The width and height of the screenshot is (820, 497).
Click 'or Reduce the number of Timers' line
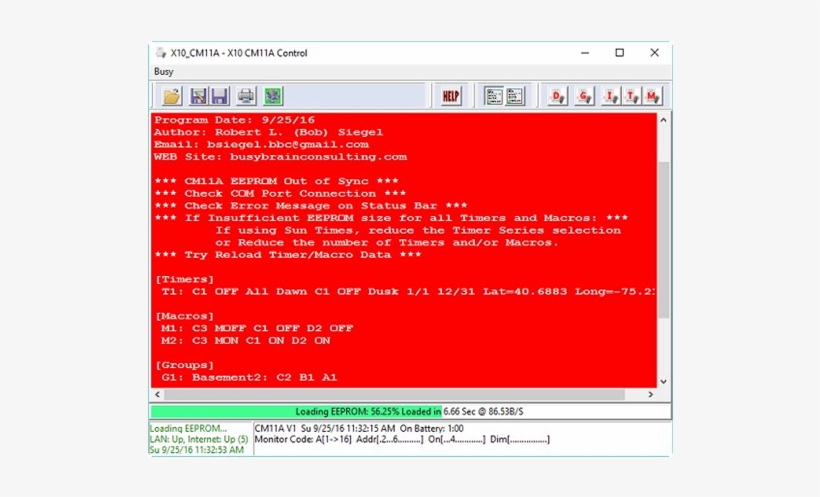coord(386,243)
